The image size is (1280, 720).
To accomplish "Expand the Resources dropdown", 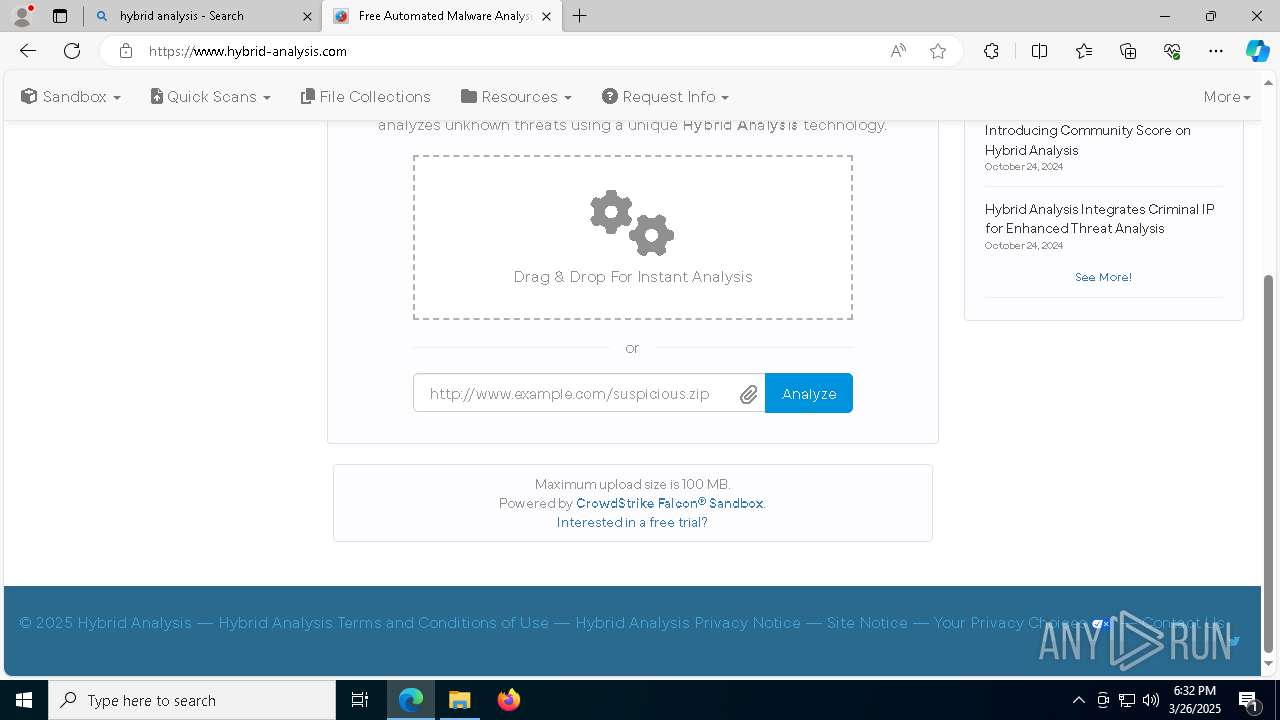I will point(516,97).
